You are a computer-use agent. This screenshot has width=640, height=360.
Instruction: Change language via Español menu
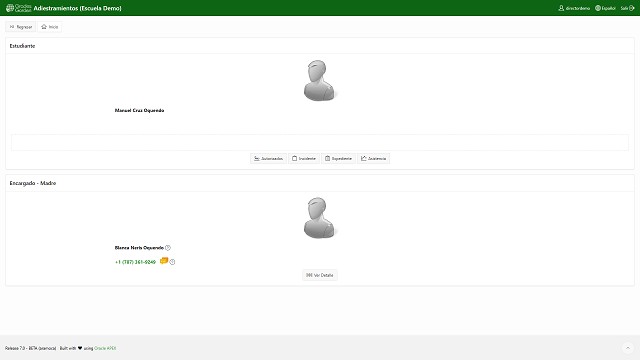(x=605, y=8)
